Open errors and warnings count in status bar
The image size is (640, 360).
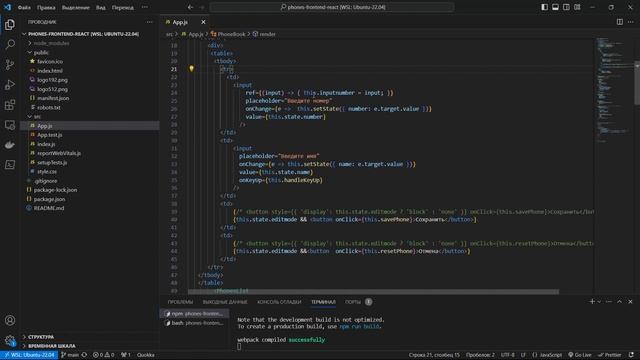pos(103,355)
